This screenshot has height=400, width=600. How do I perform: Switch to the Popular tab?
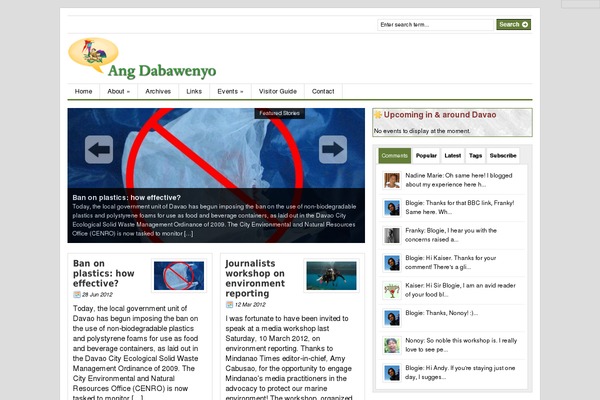coord(426,156)
